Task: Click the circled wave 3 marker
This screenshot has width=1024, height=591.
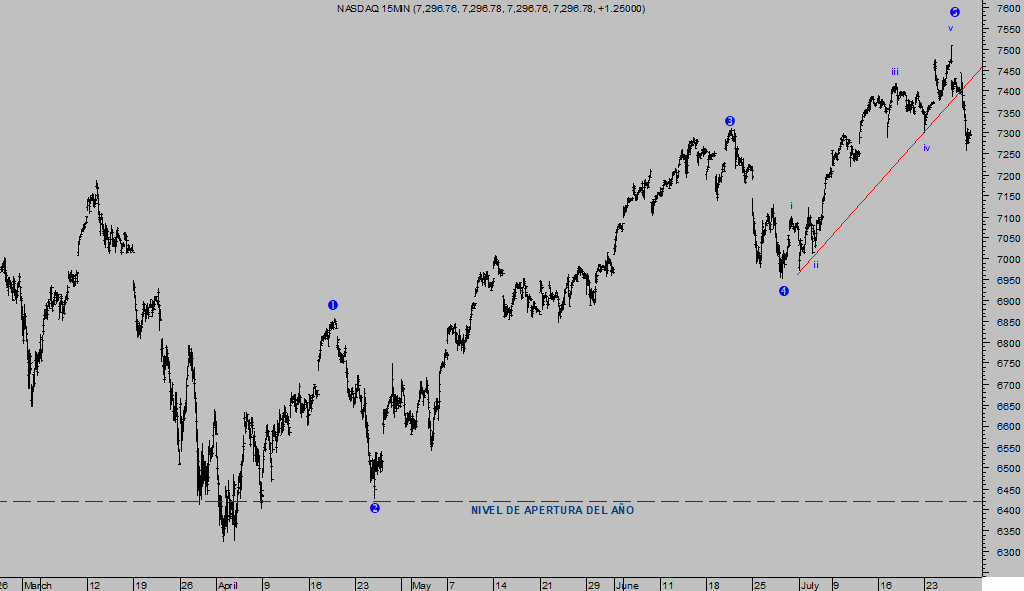Action: (730, 121)
